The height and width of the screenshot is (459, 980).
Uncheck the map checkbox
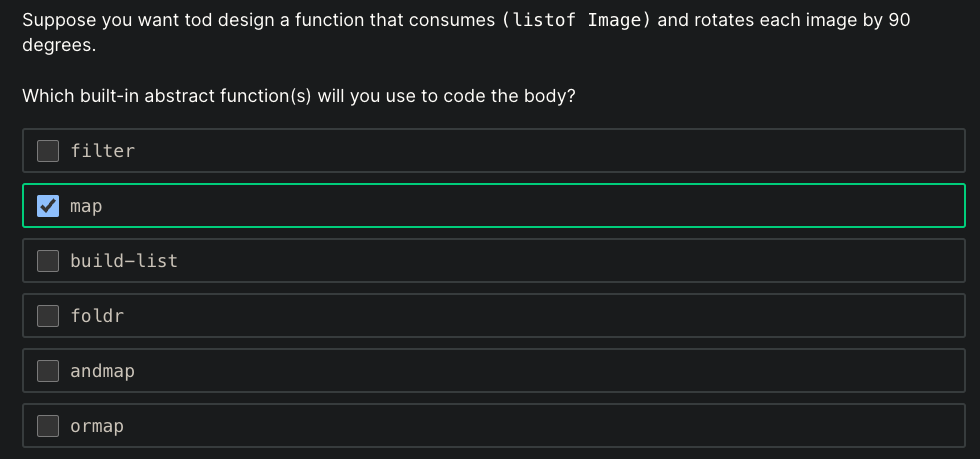tap(48, 206)
